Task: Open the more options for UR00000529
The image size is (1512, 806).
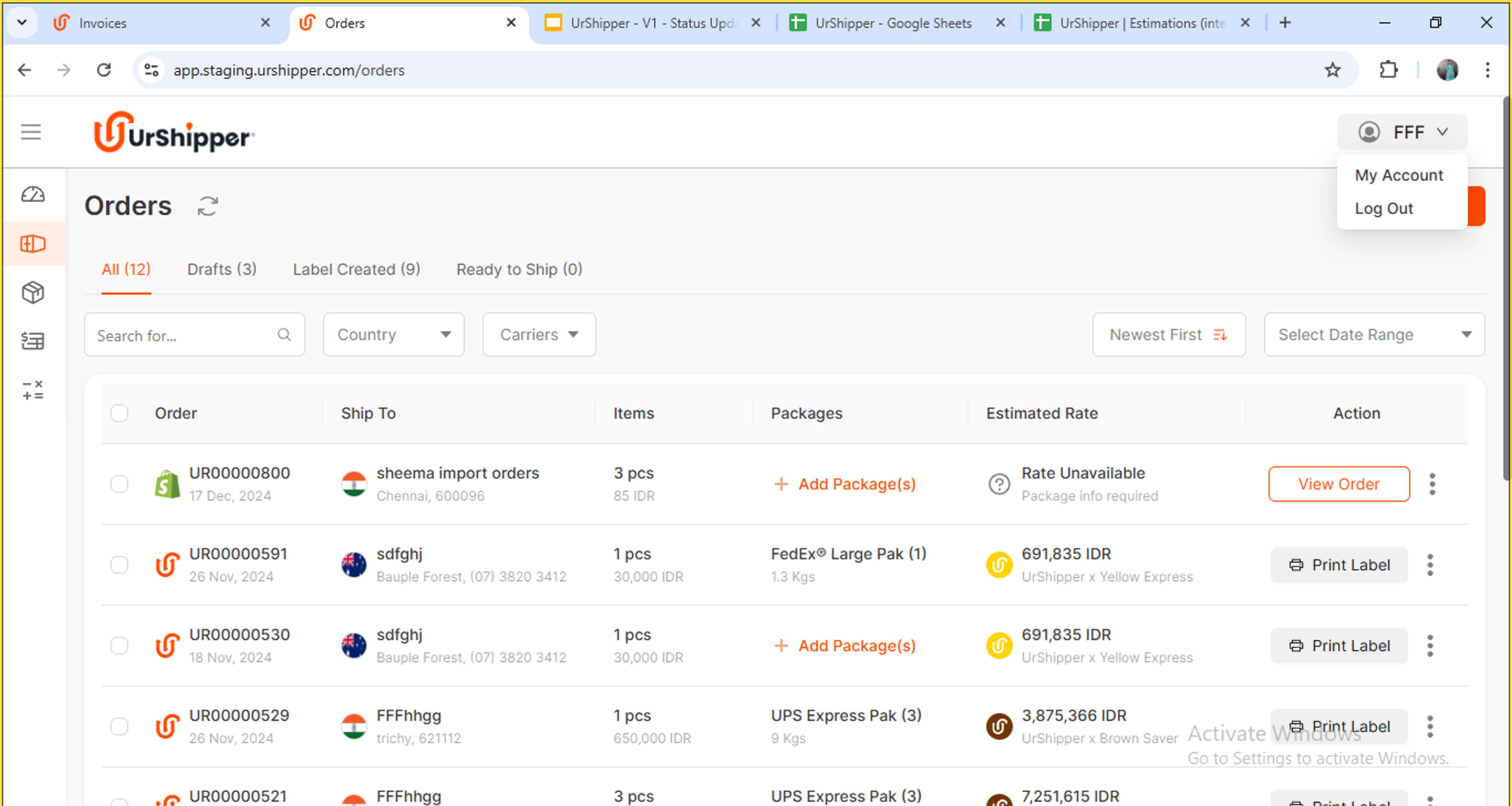Action: click(1430, 727)
